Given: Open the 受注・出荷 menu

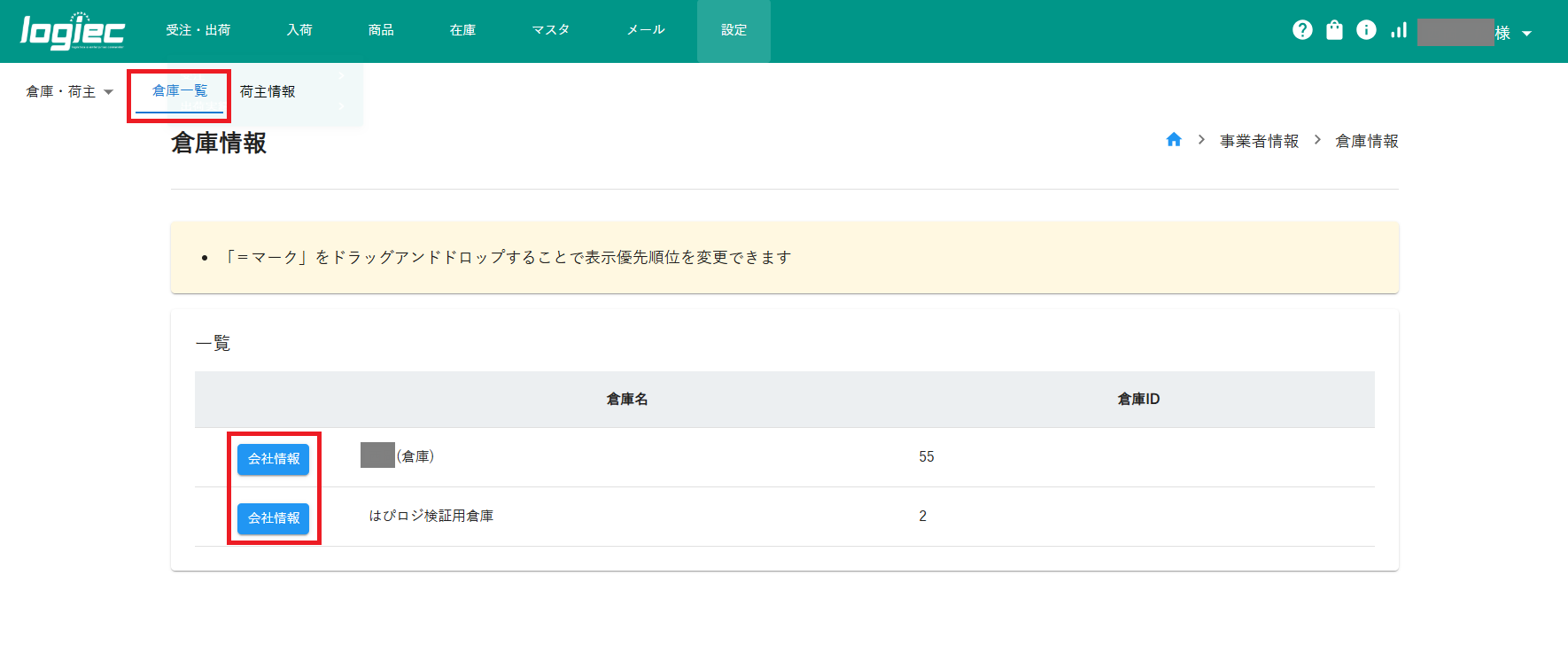Looking at the screenshot, I should point(198,30).
